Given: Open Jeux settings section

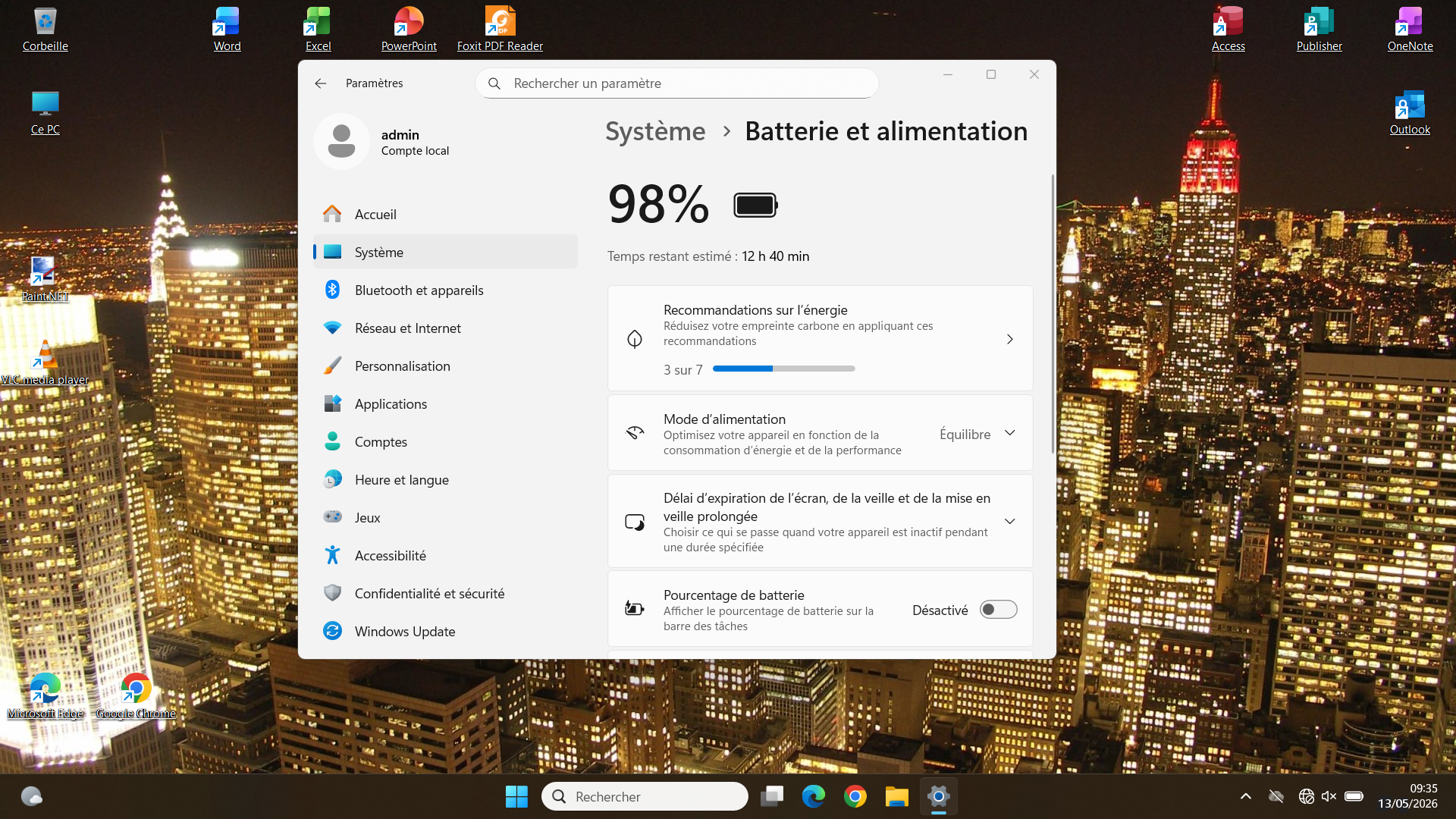Looking at the screenshot, I should tap(445, 518).
